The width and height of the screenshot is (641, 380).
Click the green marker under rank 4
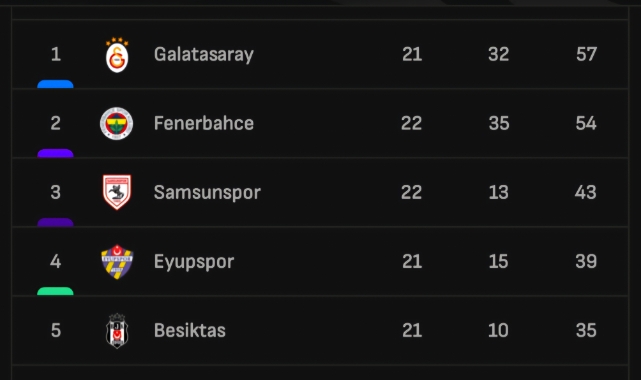(x=55, y=291)
